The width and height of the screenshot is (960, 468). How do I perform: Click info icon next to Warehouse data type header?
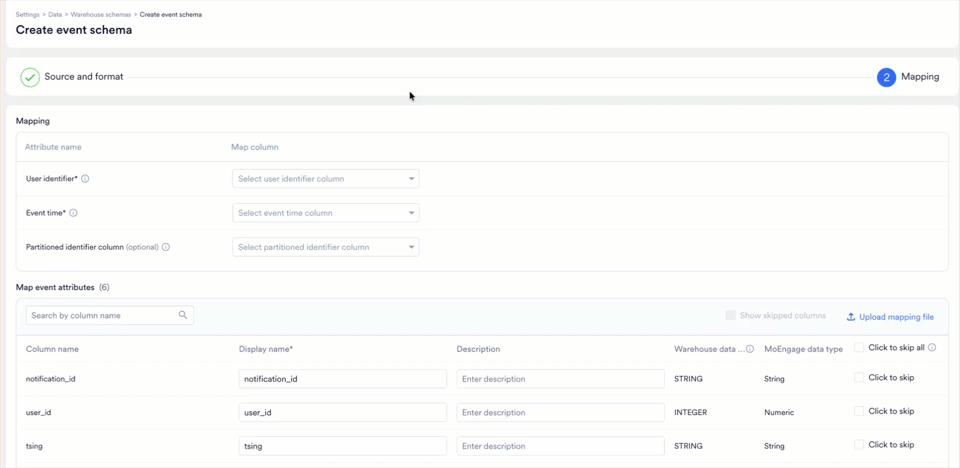tap(750, 349)
